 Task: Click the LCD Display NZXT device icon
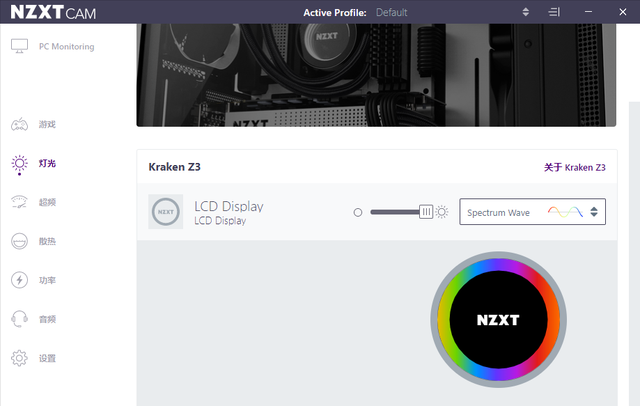tap(165, 212)
